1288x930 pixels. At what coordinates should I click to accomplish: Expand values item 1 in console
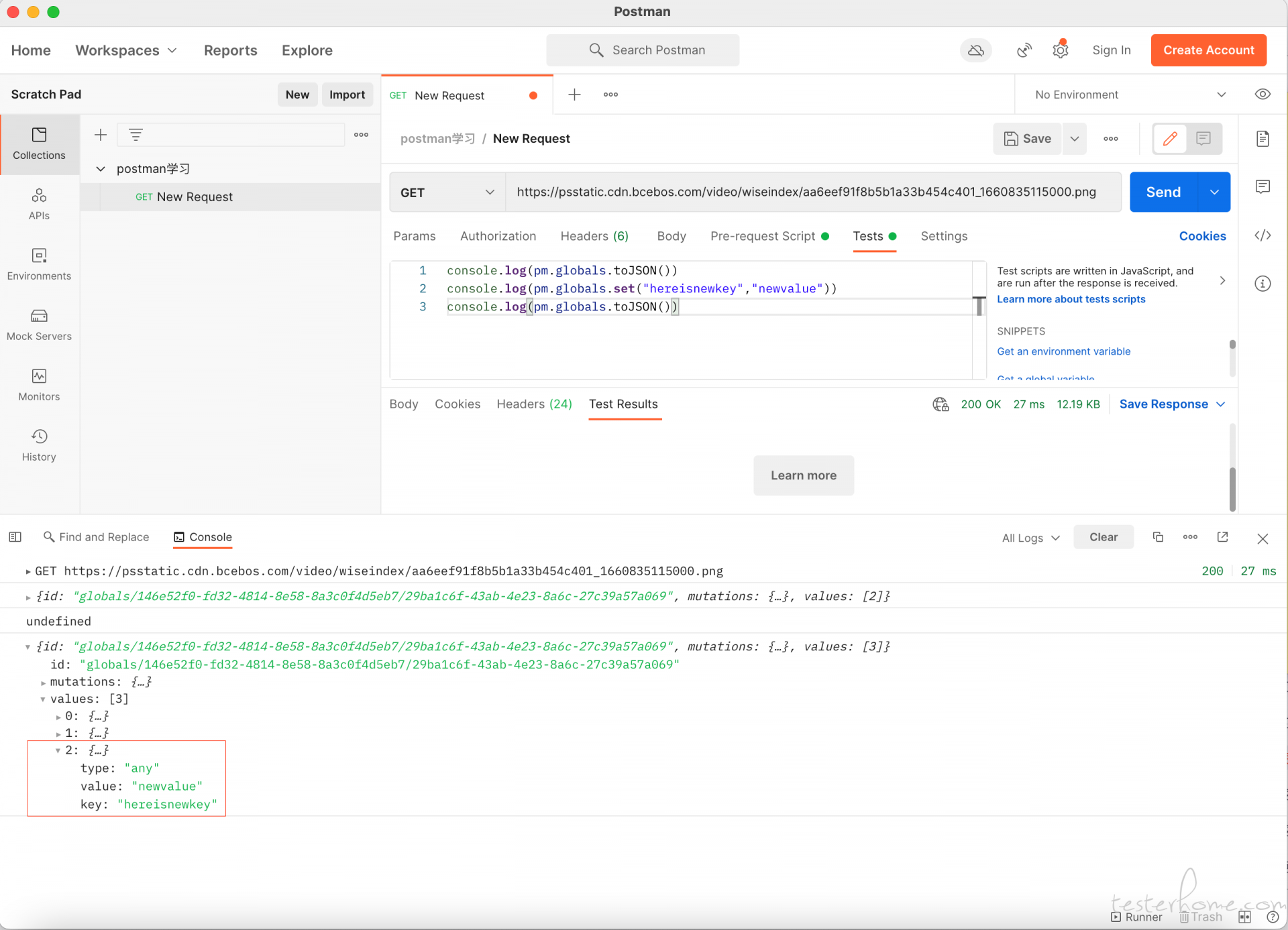pyautogui.click(x=58, y=734)
